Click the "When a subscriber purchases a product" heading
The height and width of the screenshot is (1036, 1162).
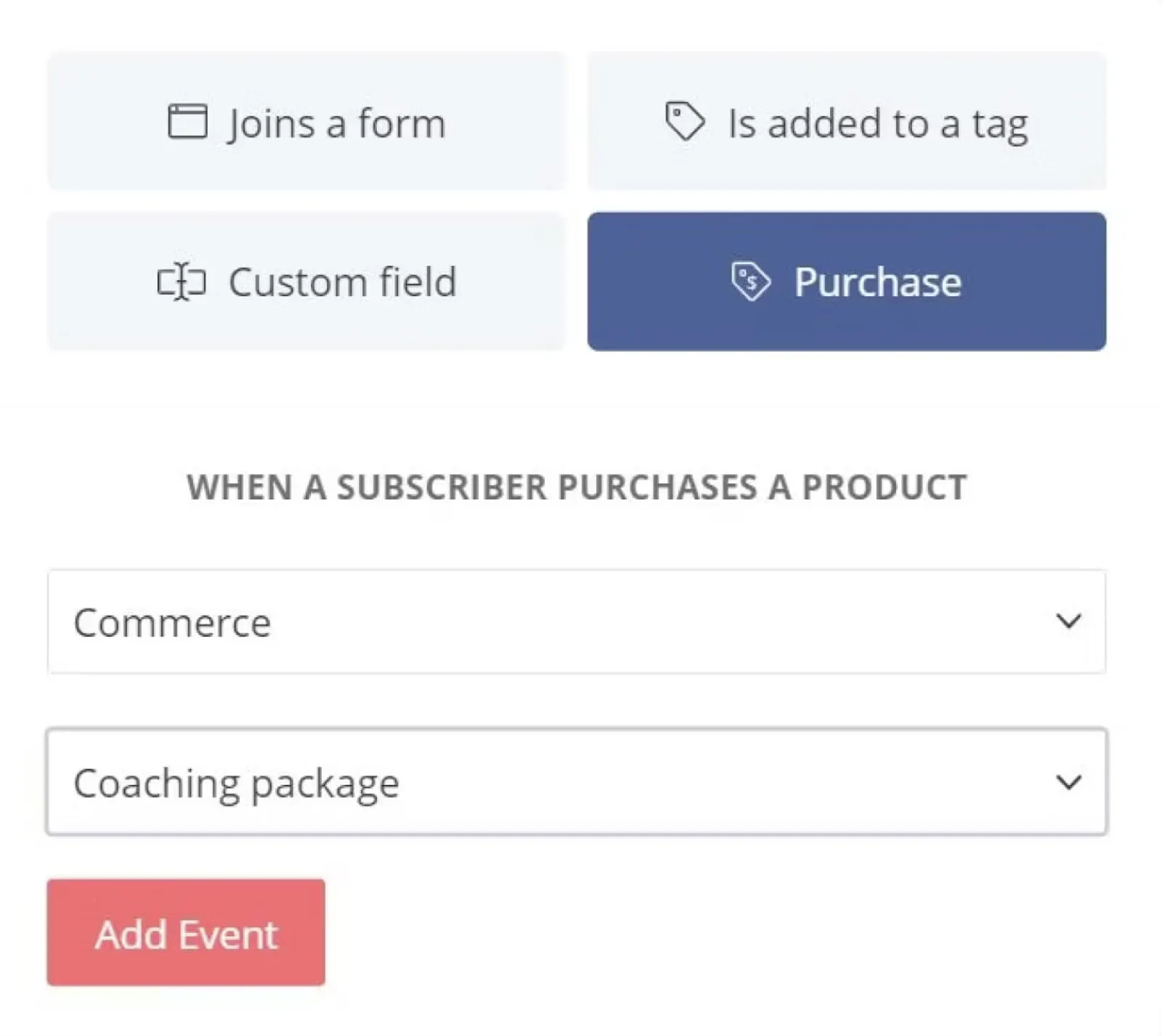tap(577, 487)
